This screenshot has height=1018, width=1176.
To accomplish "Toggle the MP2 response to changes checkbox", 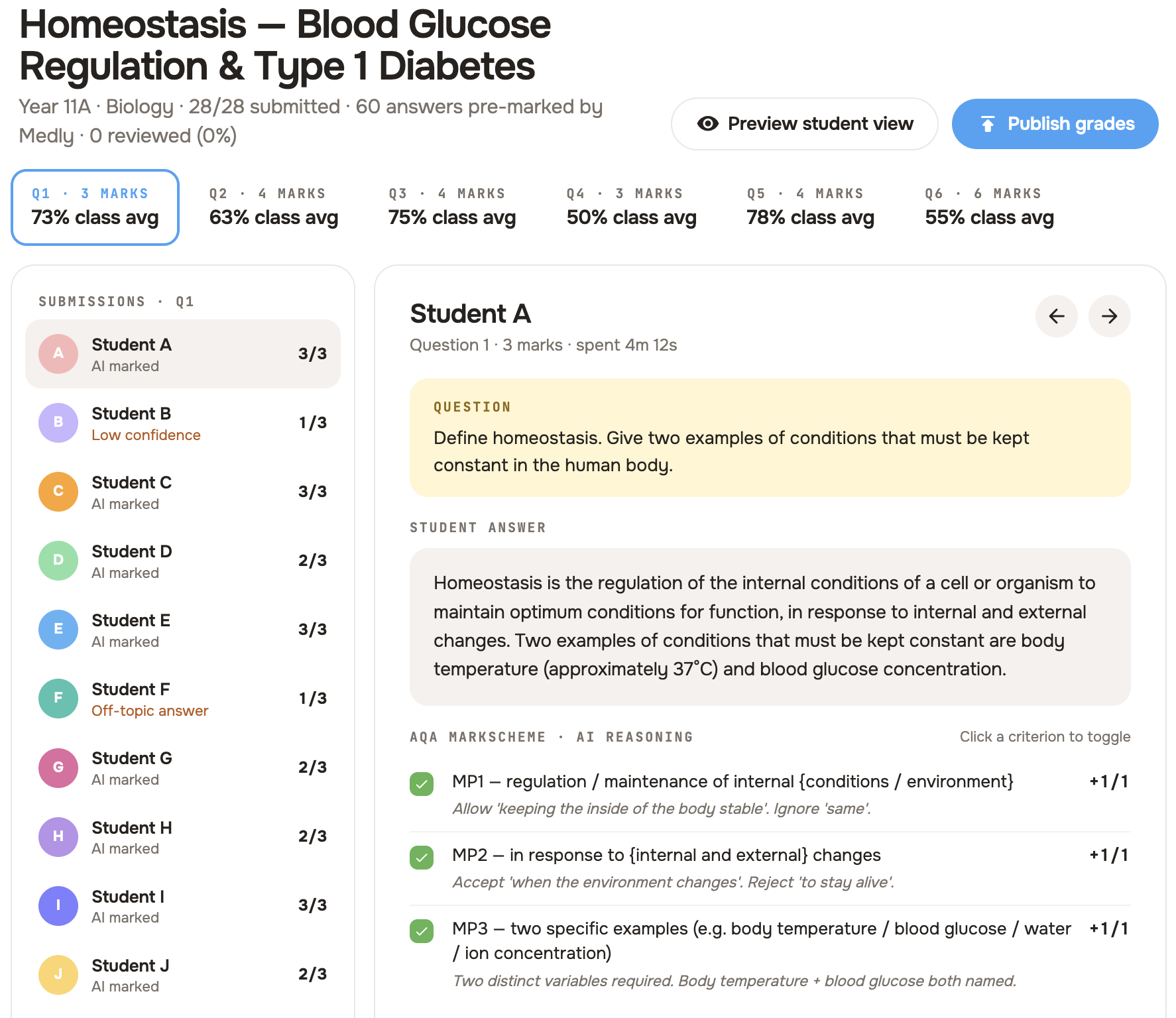I will (x=422, y=858).
